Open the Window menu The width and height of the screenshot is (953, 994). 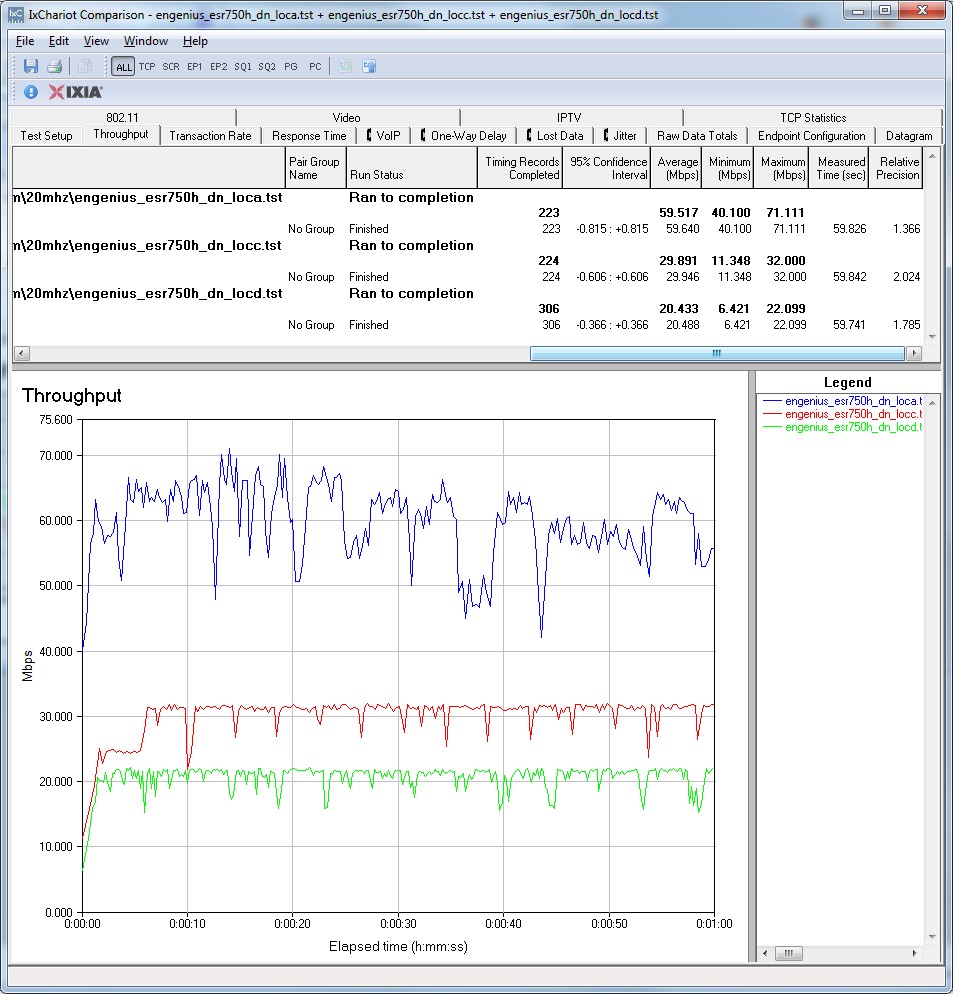[x=146, y=41]
